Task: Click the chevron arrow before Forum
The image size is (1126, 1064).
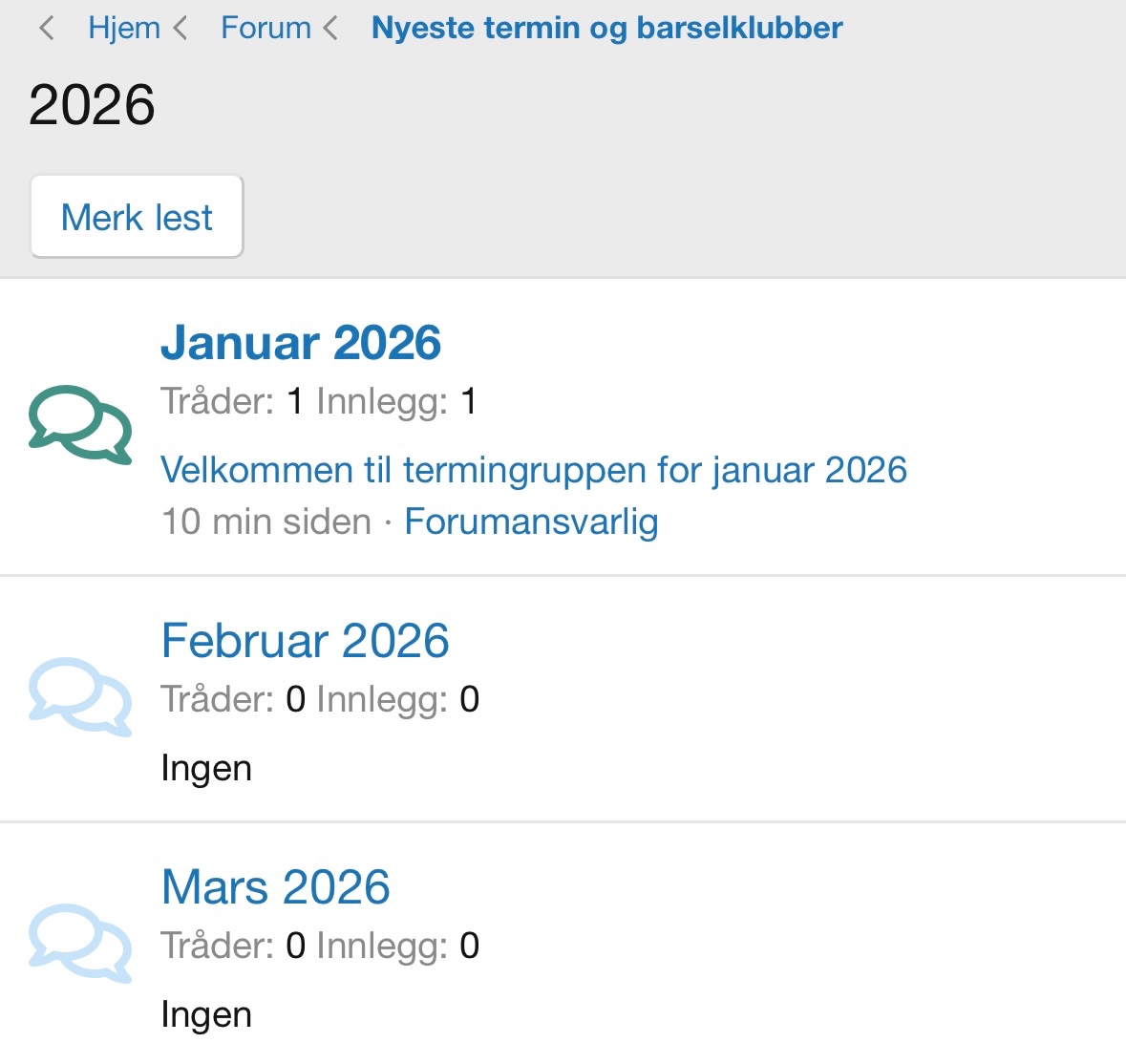Action: [181, 29]
